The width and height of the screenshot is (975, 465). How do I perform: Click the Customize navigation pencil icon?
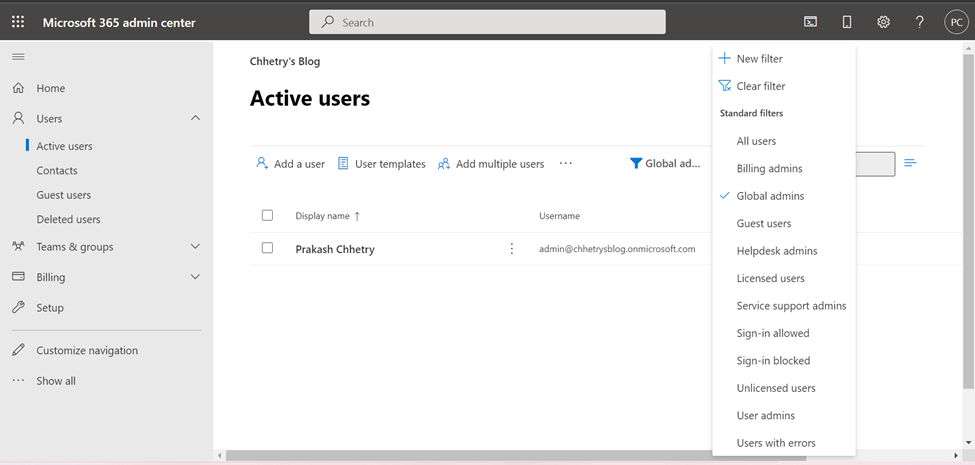pyautogui.click(x=18, y=350)
